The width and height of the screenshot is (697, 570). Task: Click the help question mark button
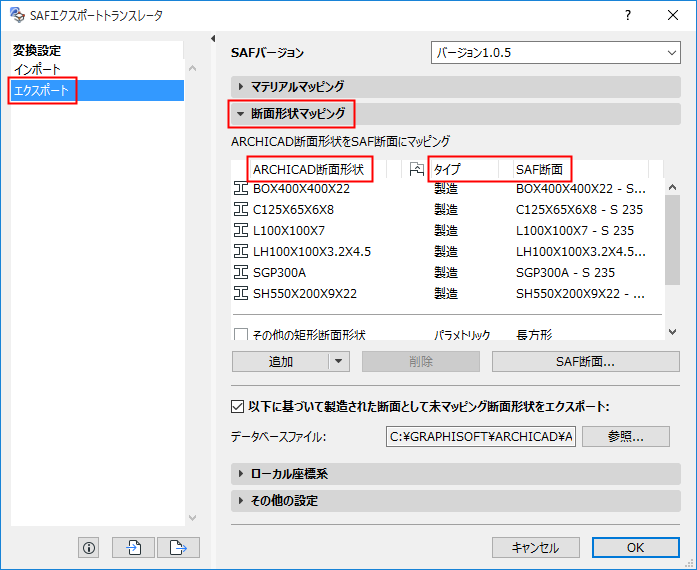[628, 15]
